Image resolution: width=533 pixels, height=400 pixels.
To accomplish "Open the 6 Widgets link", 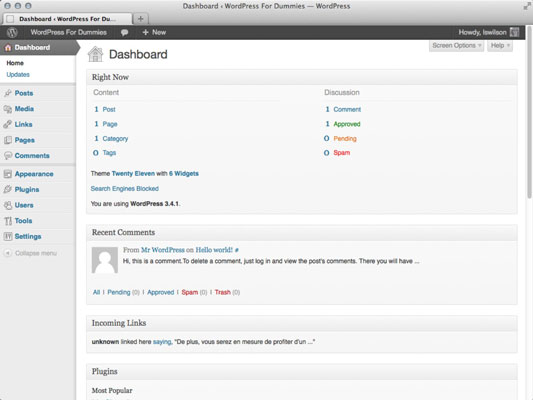I will (184, 174).
